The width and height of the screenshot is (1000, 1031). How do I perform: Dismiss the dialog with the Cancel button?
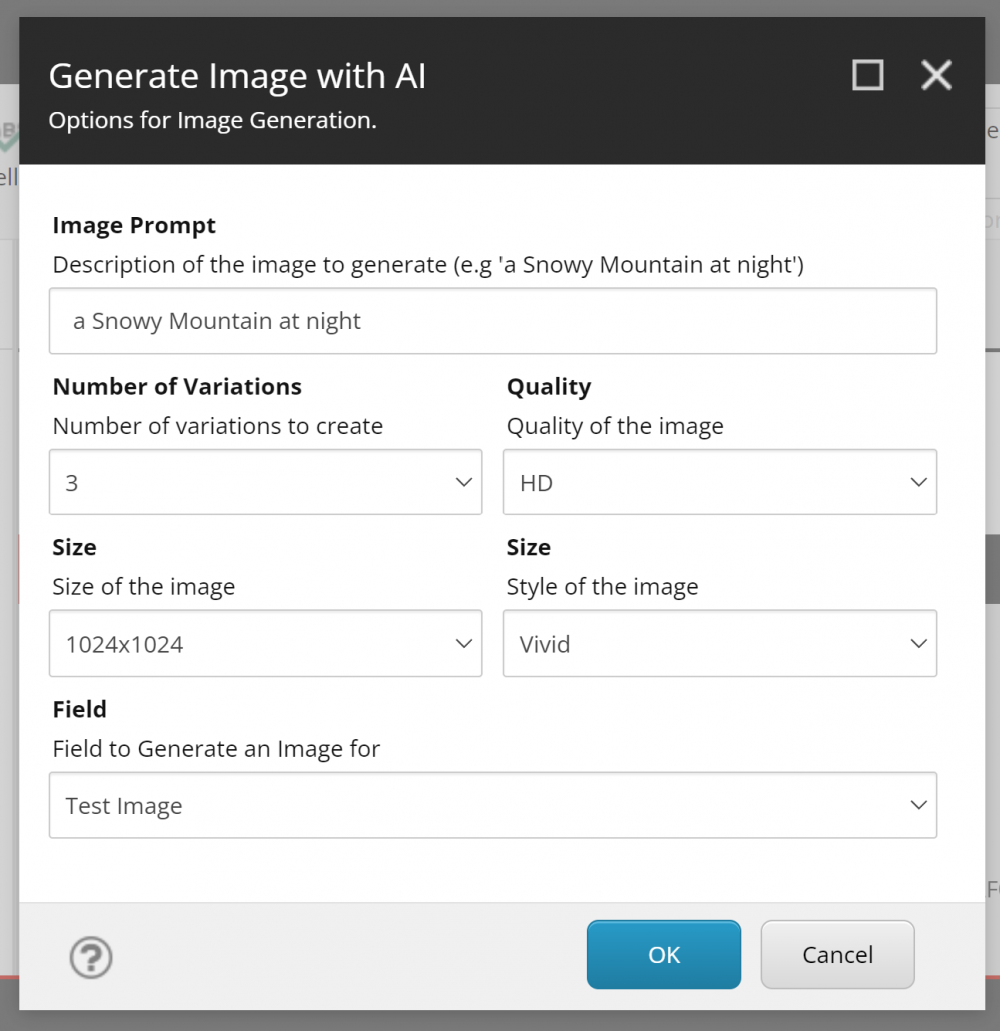(838, 954)
